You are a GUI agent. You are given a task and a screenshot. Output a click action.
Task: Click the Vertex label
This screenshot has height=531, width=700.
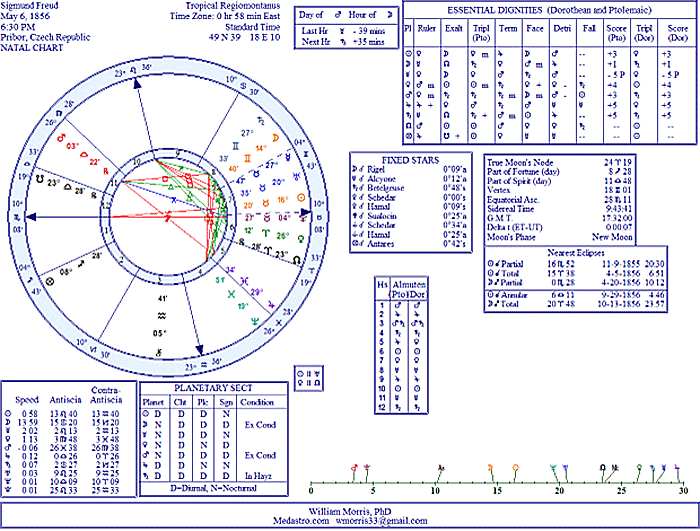point(499,190)
